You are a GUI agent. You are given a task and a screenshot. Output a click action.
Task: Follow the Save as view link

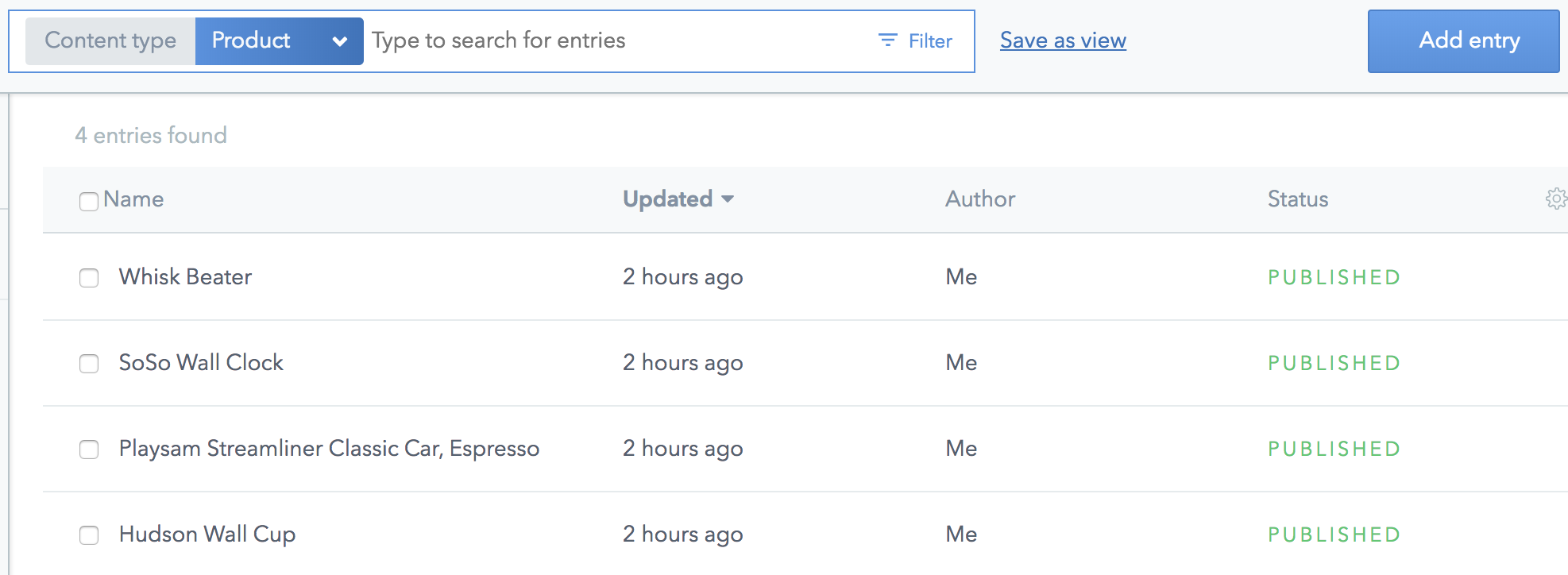click(x=1063, y=41)
